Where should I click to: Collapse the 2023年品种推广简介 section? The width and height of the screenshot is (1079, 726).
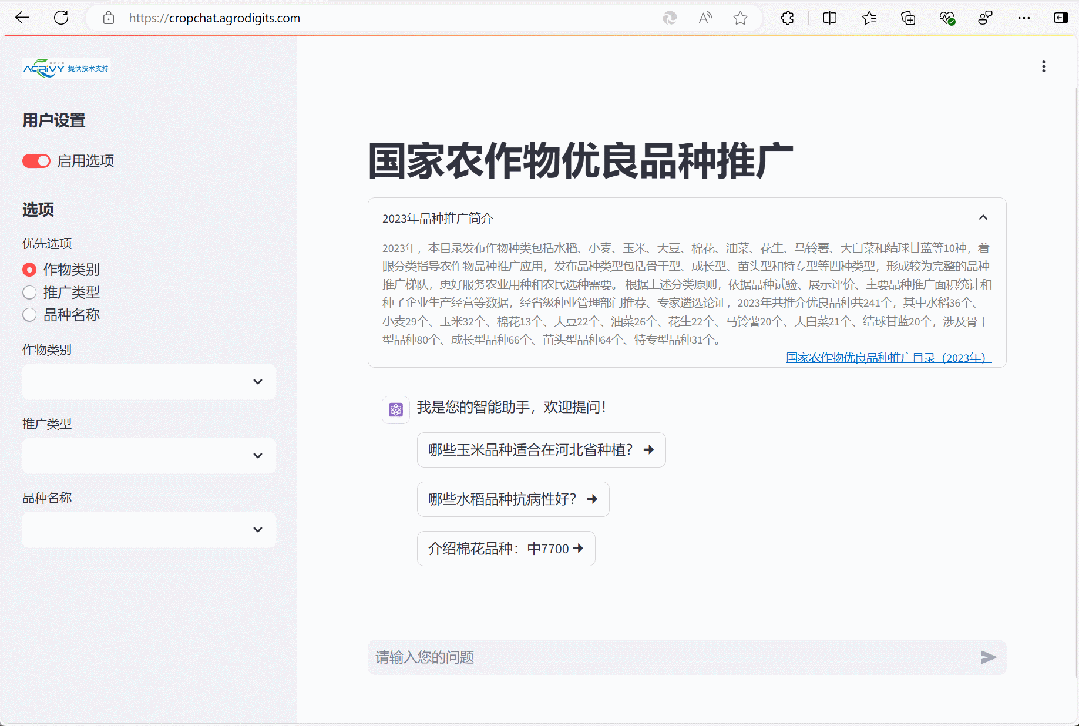[982, 218]
